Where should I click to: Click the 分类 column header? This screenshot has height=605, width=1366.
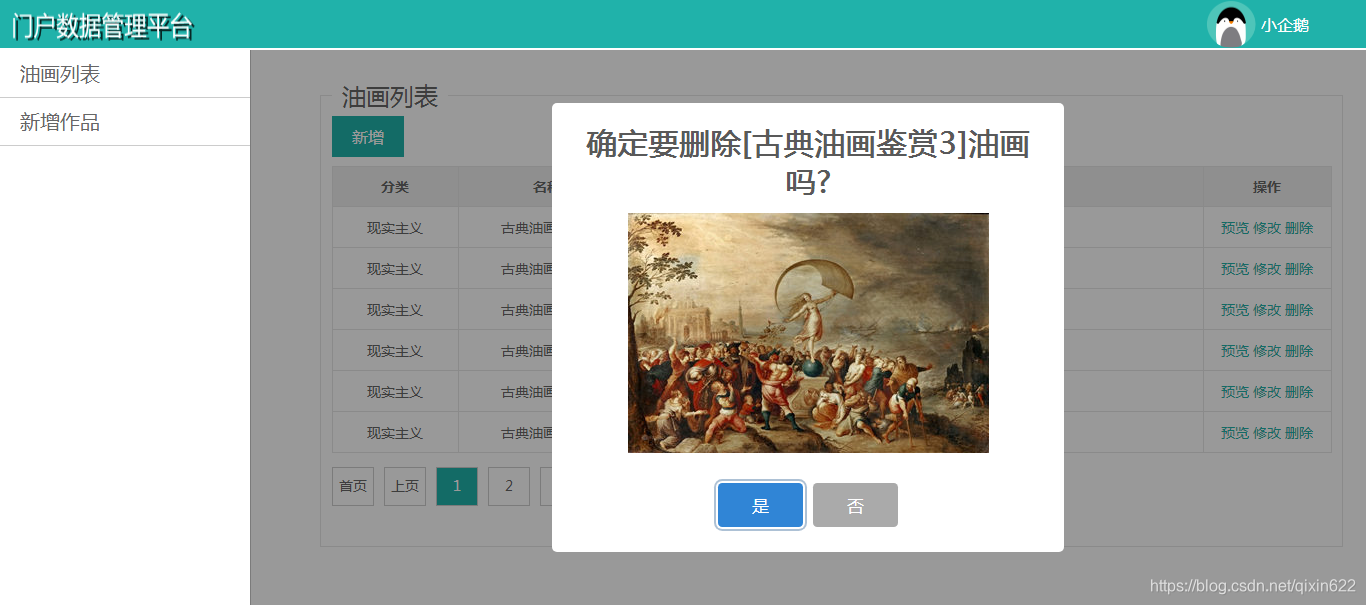395,187
